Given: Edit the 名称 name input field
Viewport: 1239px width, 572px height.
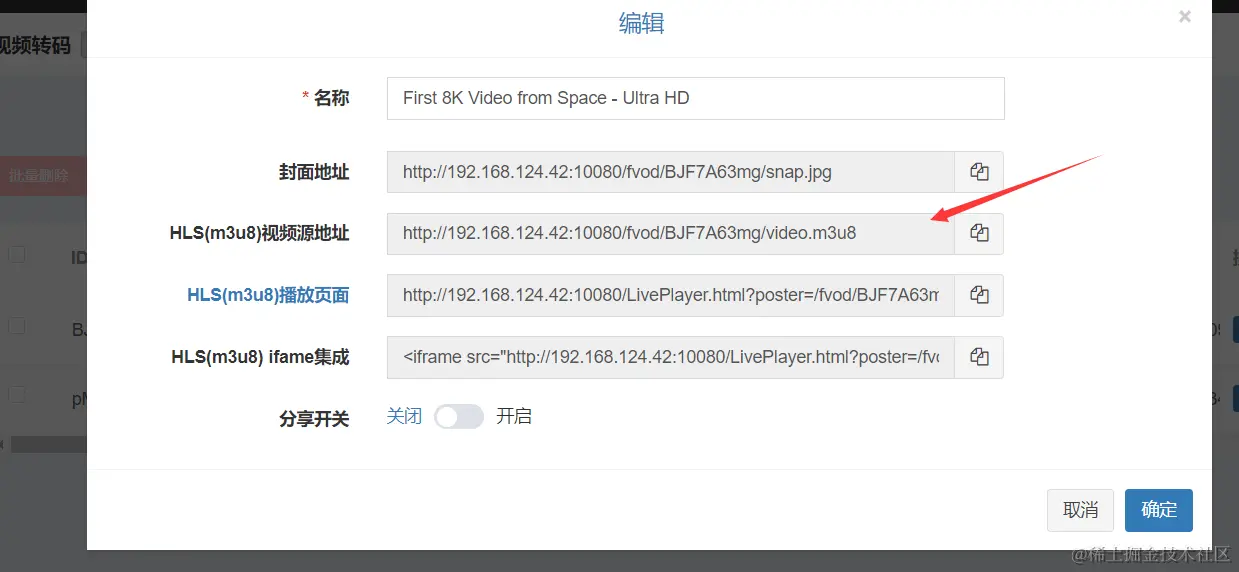Looking at the screenshot, I should (x=695, y=98).
